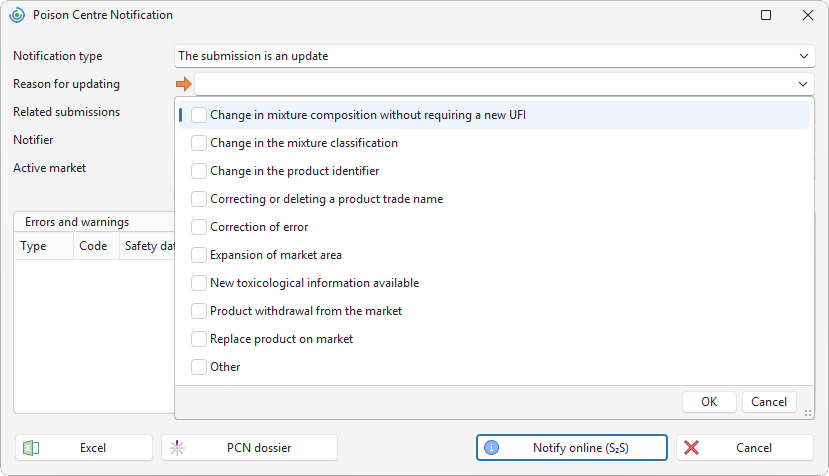This screenshot has width=829, height=476.
Task: Click the 'Related submissions' label
Action: tap(67, 112)
